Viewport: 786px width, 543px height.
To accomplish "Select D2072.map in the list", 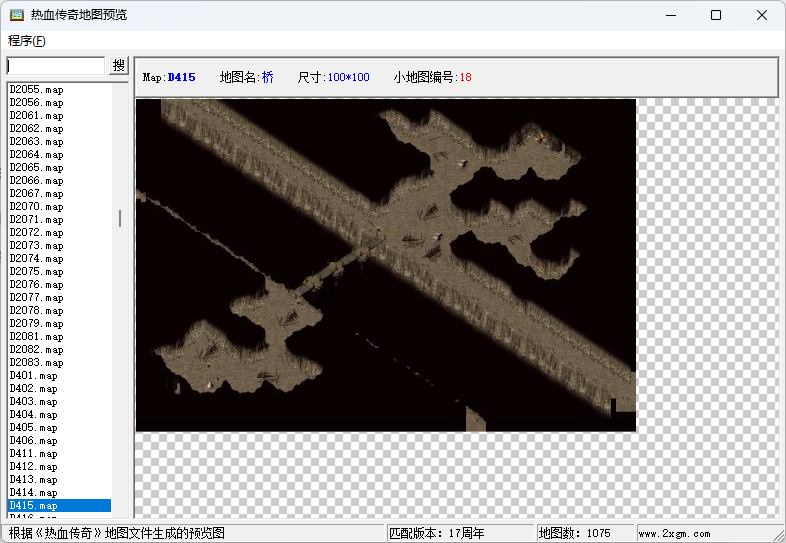I will pyautogui.click(x=59, y=233).
